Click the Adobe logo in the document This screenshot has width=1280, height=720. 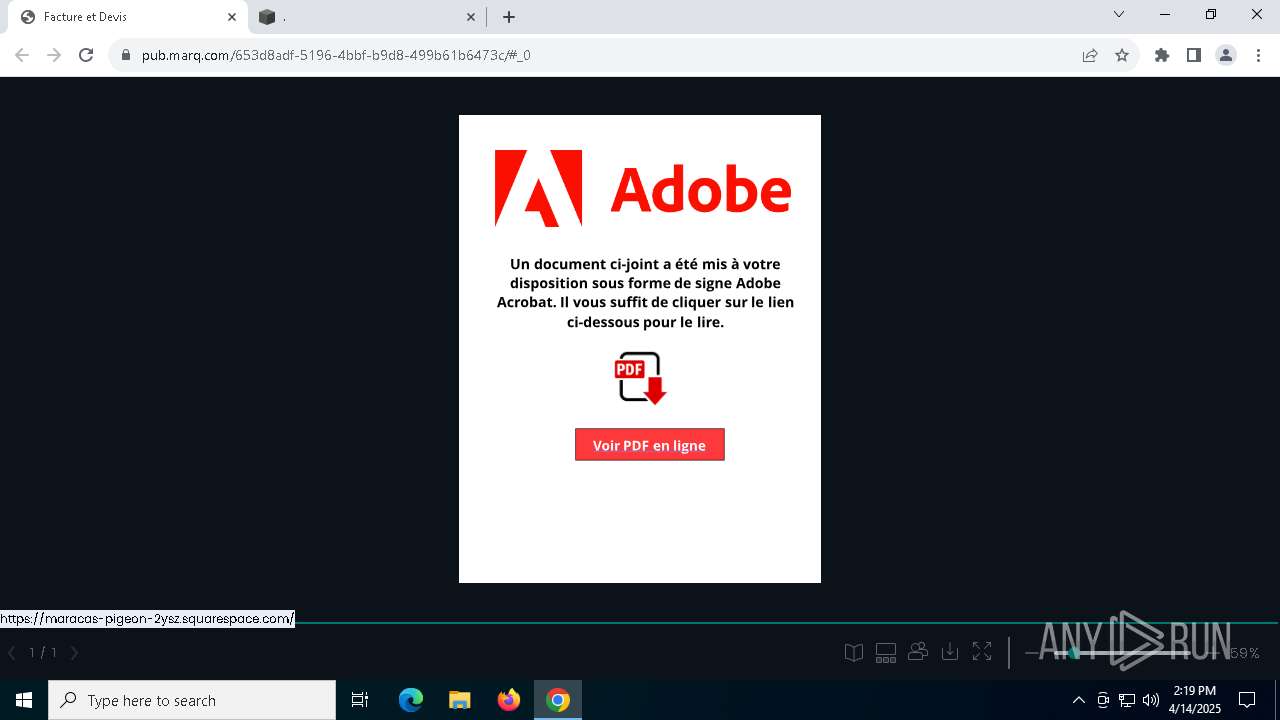pos(643,188)
